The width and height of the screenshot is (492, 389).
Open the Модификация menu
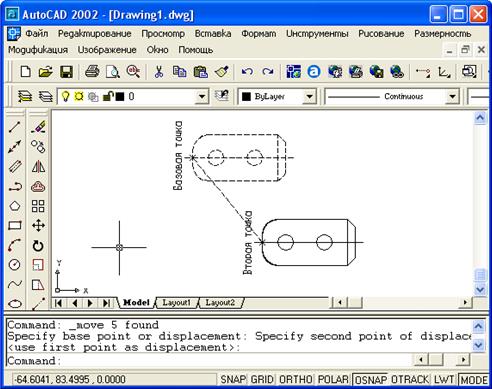[38, 50]
